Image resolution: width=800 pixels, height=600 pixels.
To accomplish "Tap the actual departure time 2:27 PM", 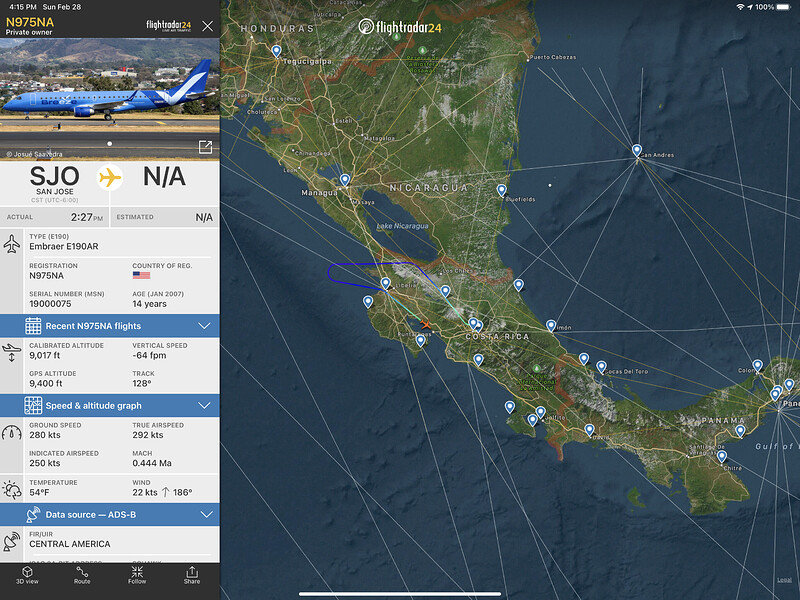I will 87,217.
